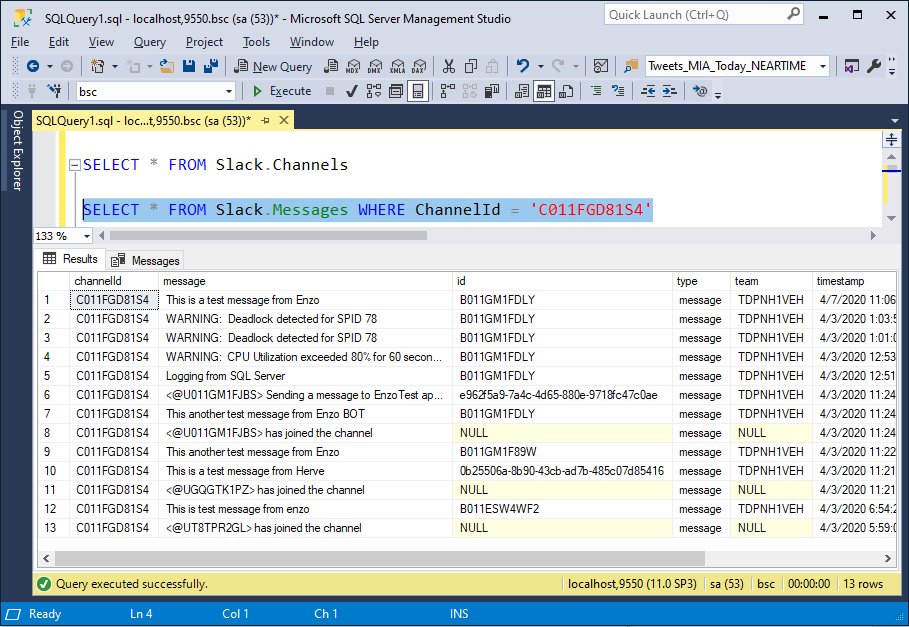Open the File menu
The width and height of the screenshot is (909, 627).
pyautogui.click(x=20, y=42)
